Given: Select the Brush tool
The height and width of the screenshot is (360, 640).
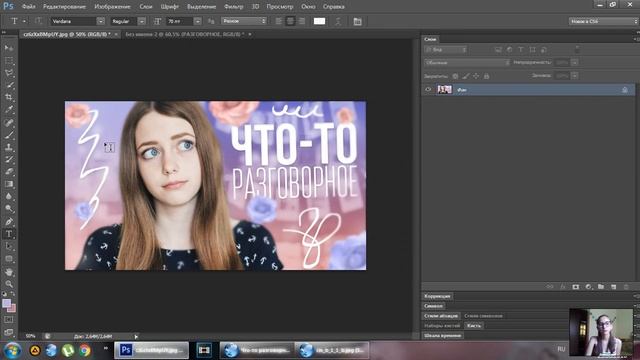Looking at the screenshot, I should pyautogui.click(x=9, y=135).
